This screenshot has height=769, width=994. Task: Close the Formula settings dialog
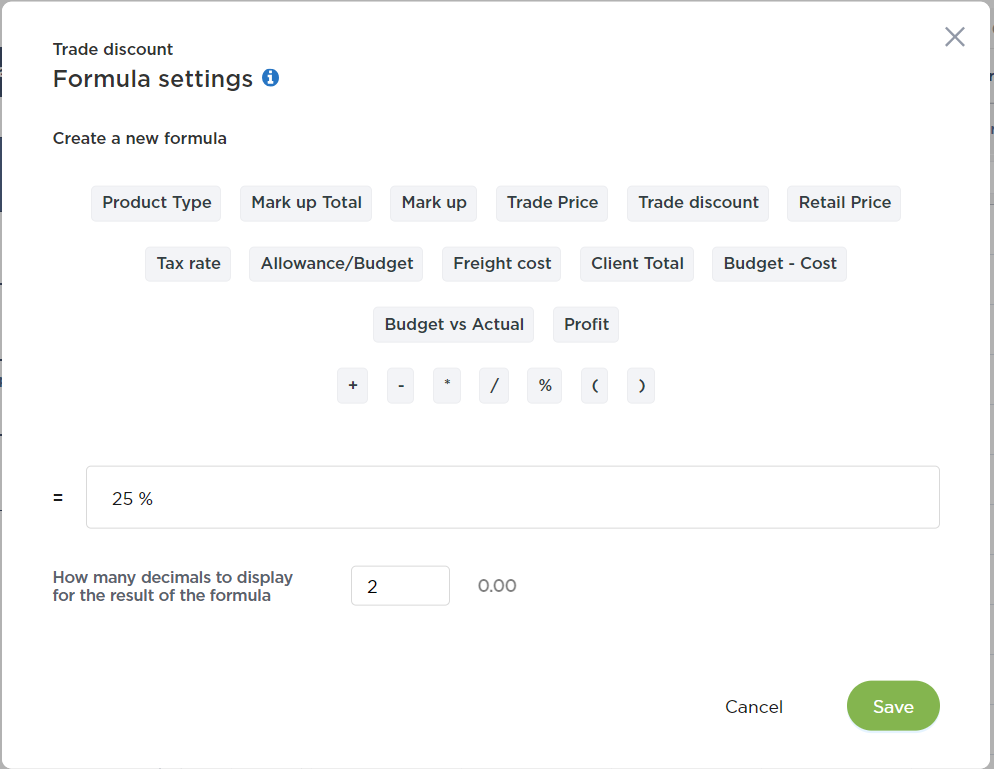pos(955,37)
